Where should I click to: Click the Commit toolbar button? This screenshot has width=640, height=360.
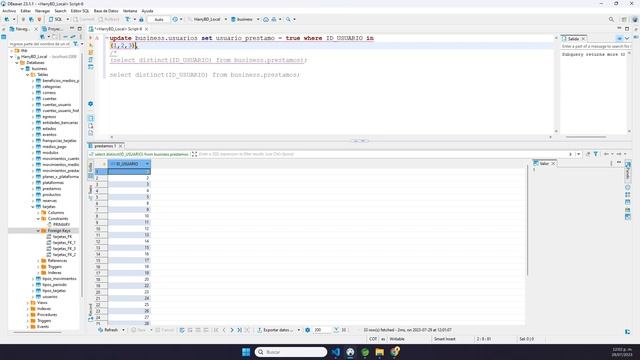tap(84, 19)
